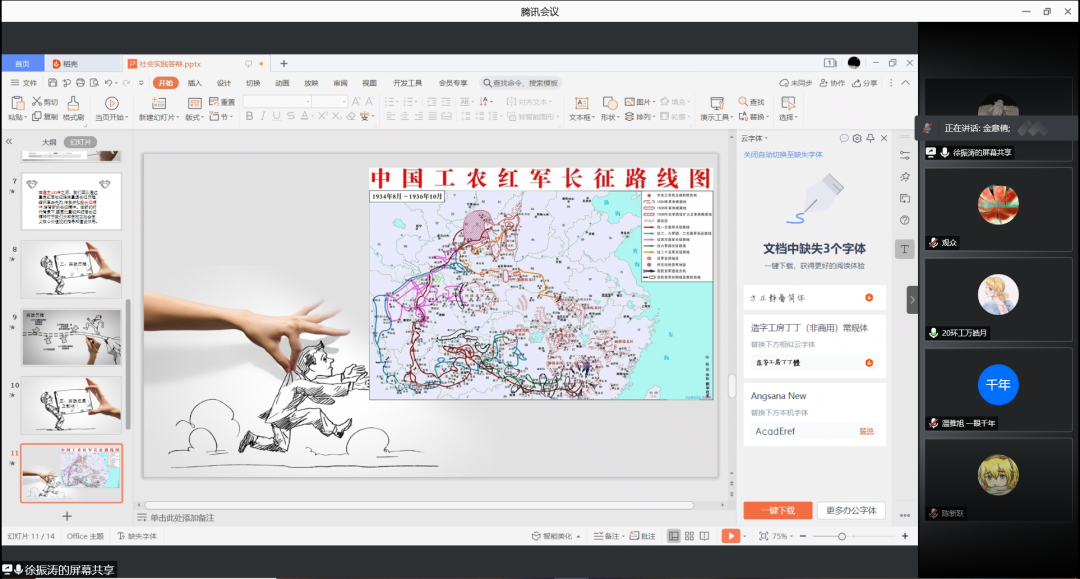Adjust the zoom slider in status bar

pos(842,536)
